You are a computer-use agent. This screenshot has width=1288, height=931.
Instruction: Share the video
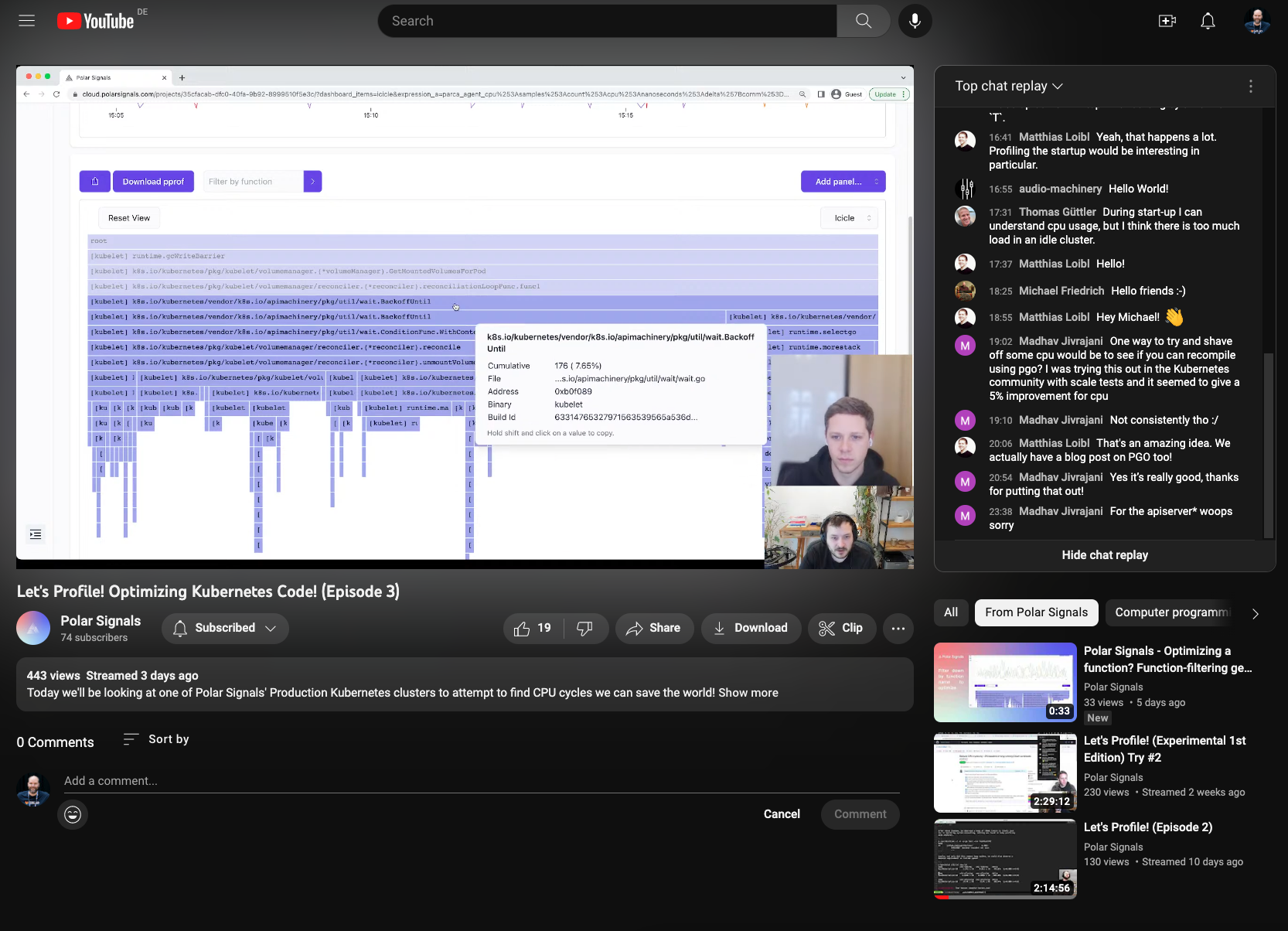tap(654, 629)
